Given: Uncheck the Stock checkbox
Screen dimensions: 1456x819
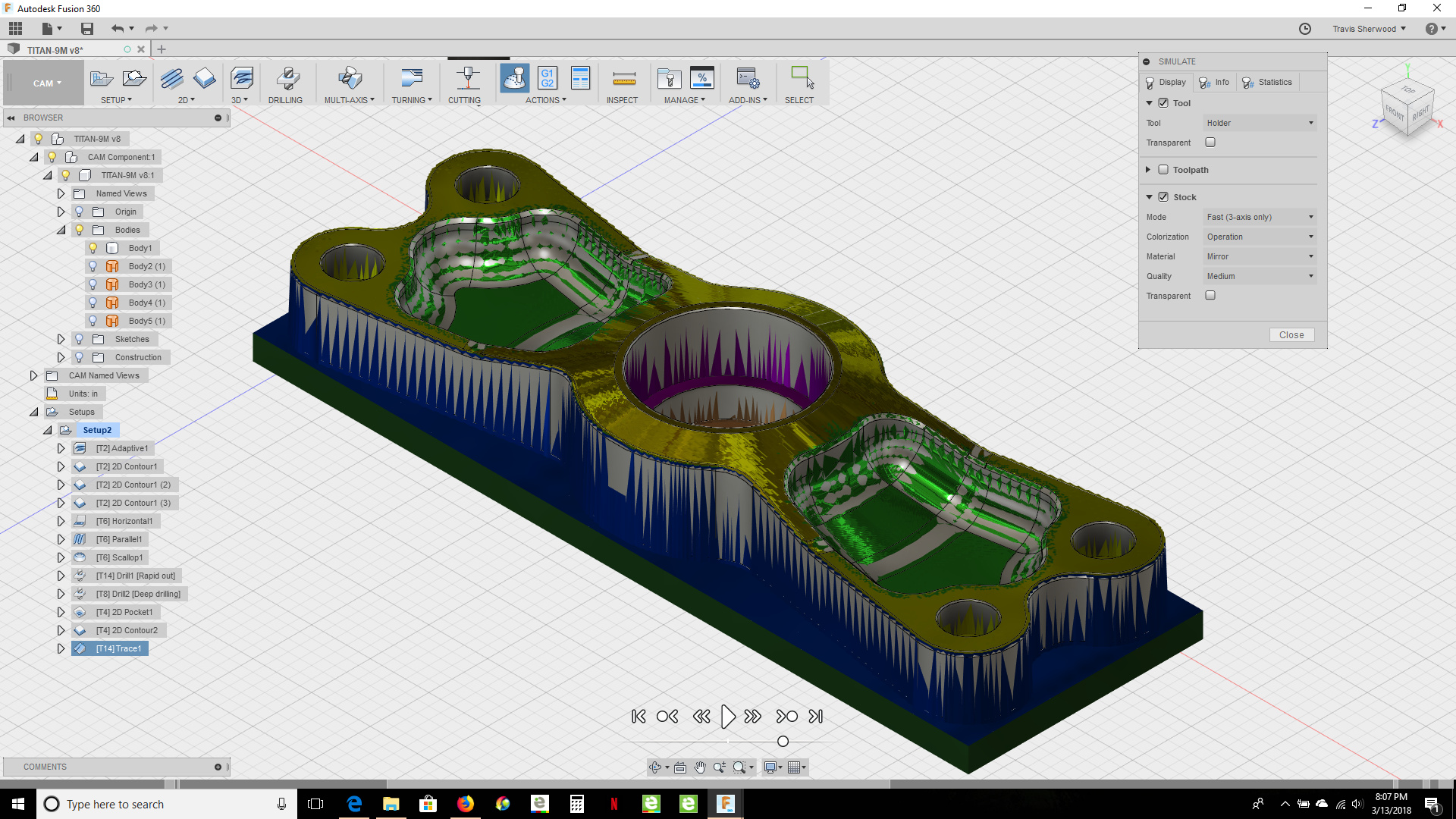Looking at the screenshot, I should (1163, 197).
